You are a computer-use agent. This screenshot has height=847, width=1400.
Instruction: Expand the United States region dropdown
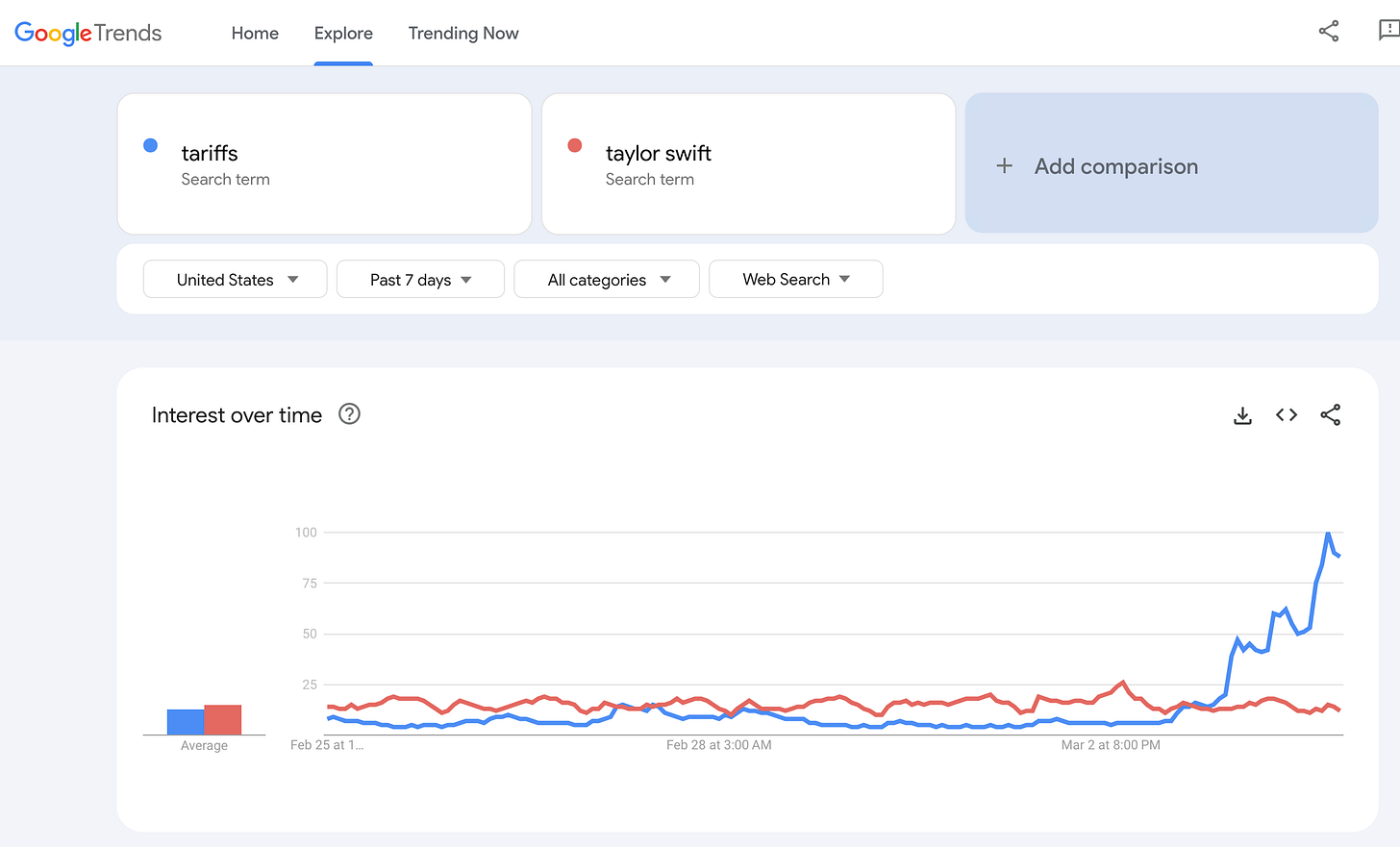click(236, 279)
